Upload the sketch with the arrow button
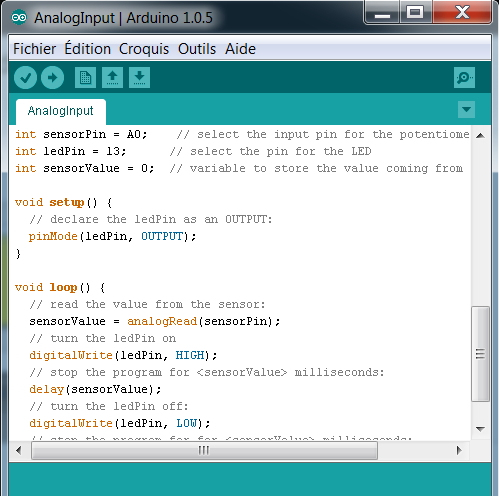 pyautogui.click(x=52, y=78)
